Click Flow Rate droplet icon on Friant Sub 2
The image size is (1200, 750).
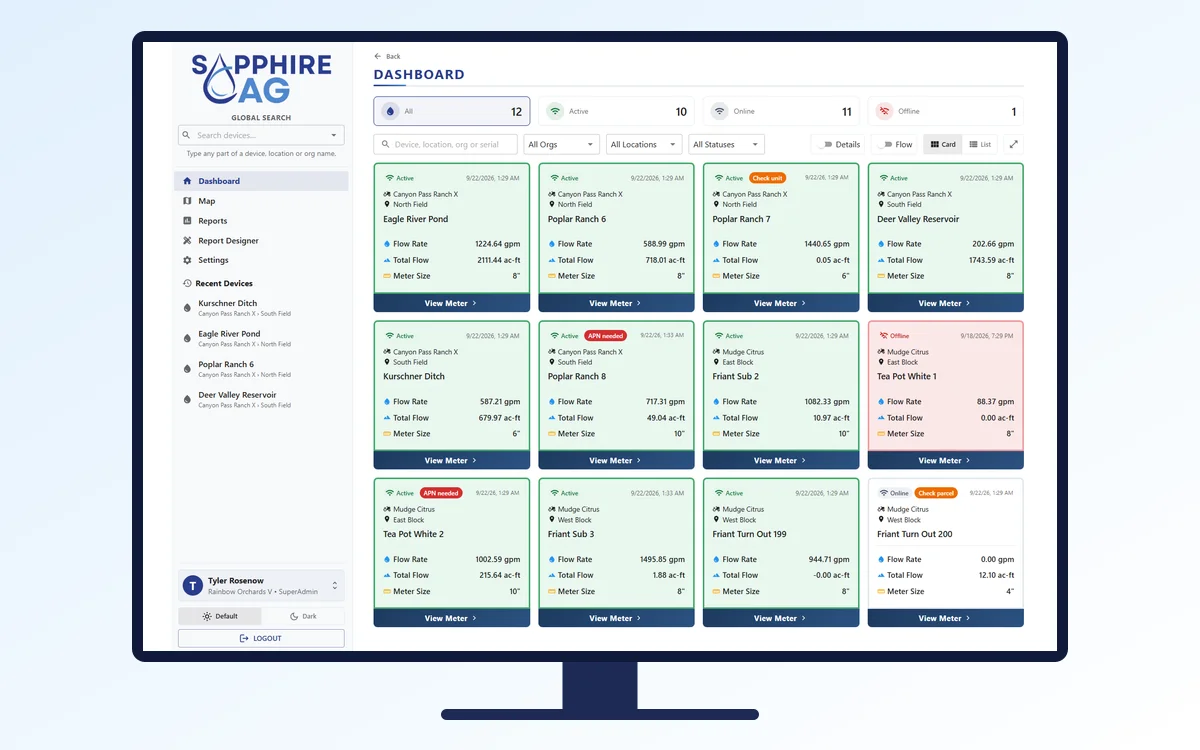[x=716, y=402]
